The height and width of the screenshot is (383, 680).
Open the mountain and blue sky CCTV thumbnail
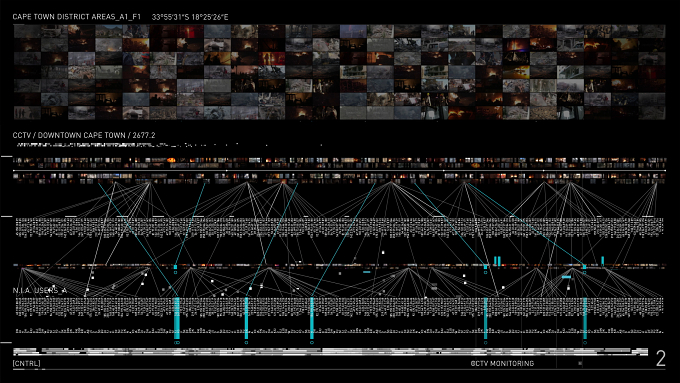108,31
